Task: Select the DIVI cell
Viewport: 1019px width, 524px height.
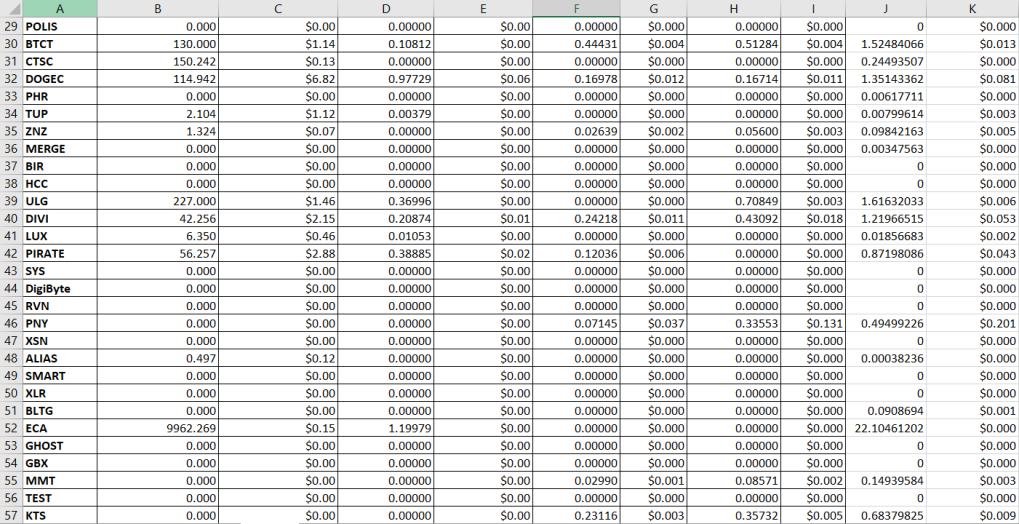Action: click(x=60, y=219)
